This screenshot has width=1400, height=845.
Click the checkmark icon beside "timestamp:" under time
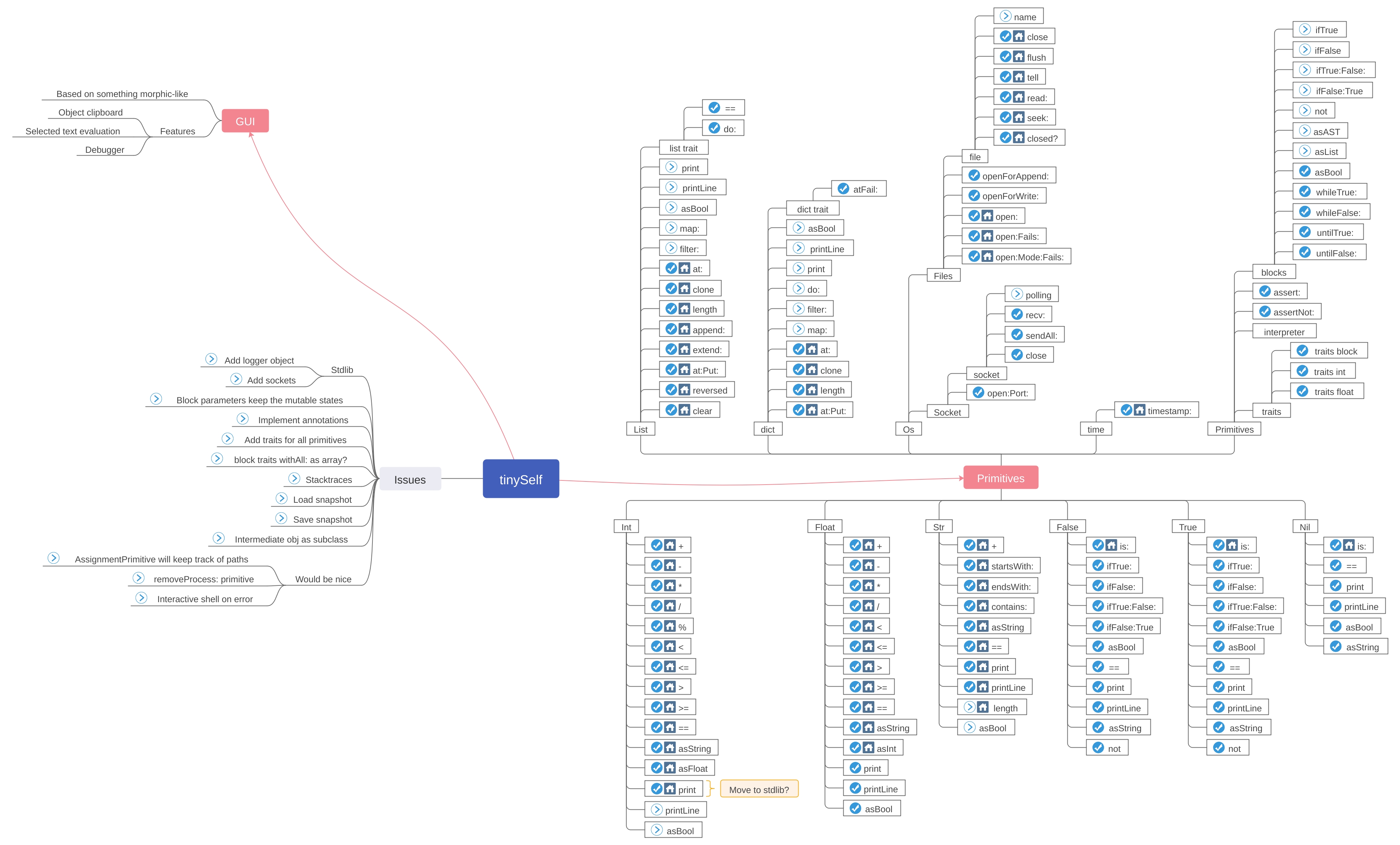pyautogui.click(x=1127, y=410)
